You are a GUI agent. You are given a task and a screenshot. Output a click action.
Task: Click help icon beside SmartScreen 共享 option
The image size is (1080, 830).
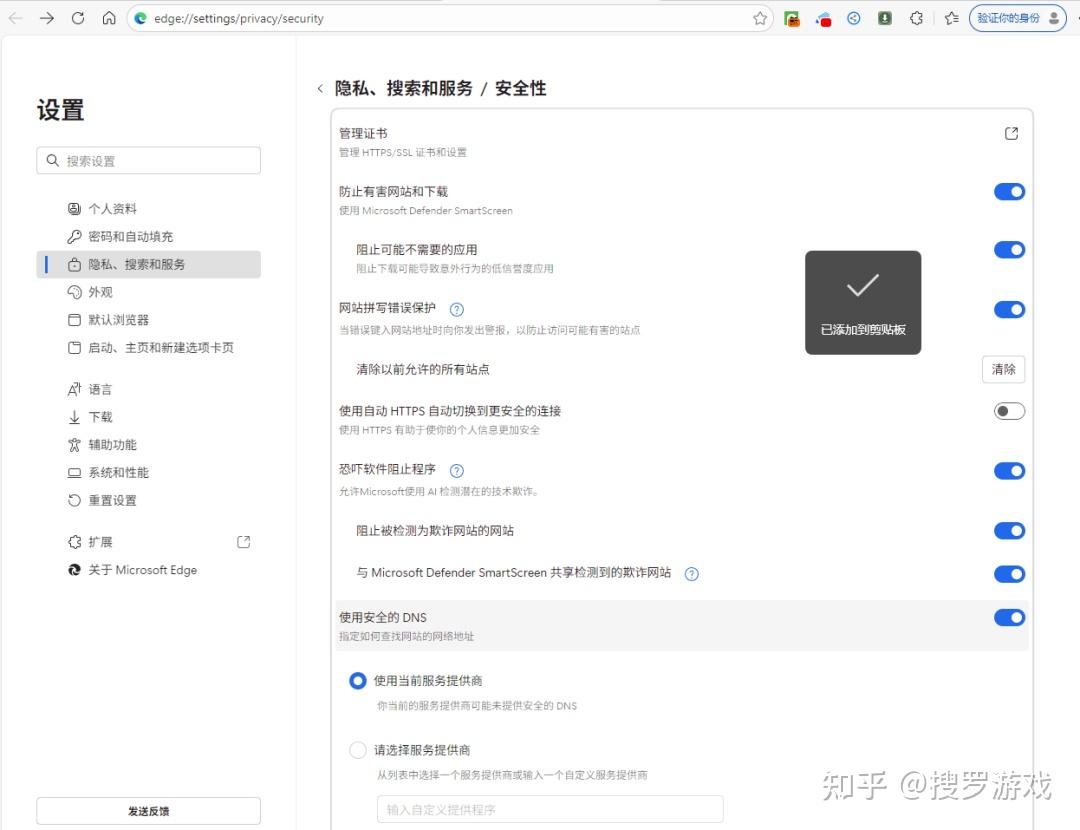click(692, 574)
